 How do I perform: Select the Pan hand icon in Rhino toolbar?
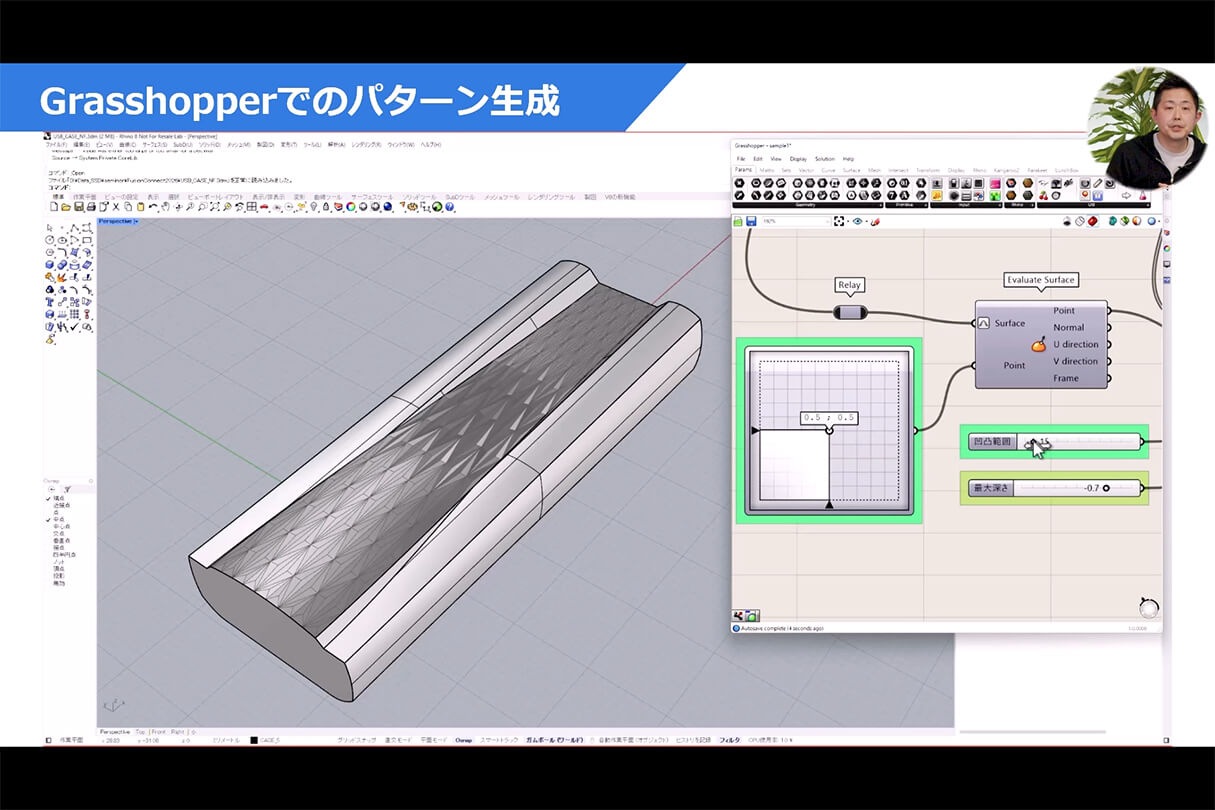click(165, 206)
